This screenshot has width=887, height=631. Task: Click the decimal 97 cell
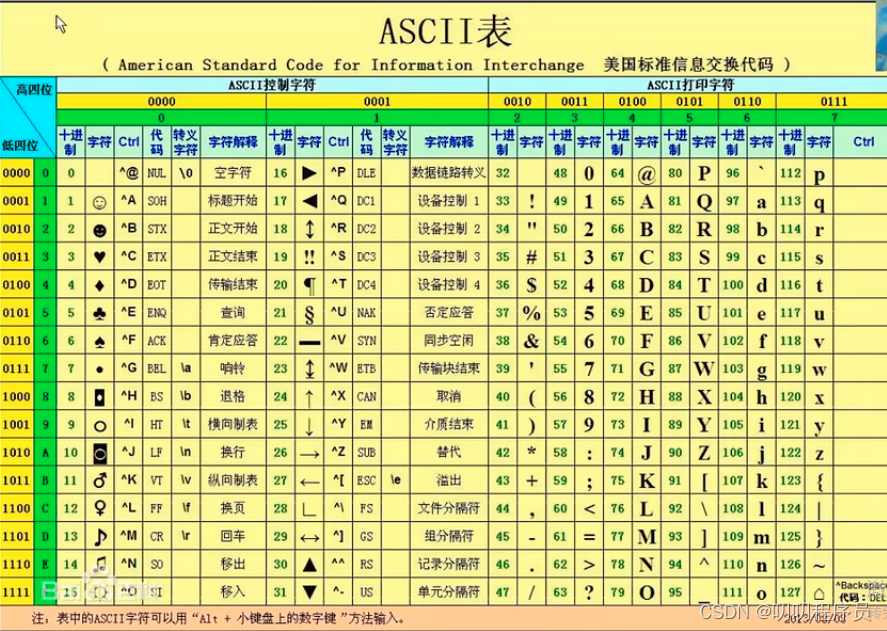click(x=733, y=201)
